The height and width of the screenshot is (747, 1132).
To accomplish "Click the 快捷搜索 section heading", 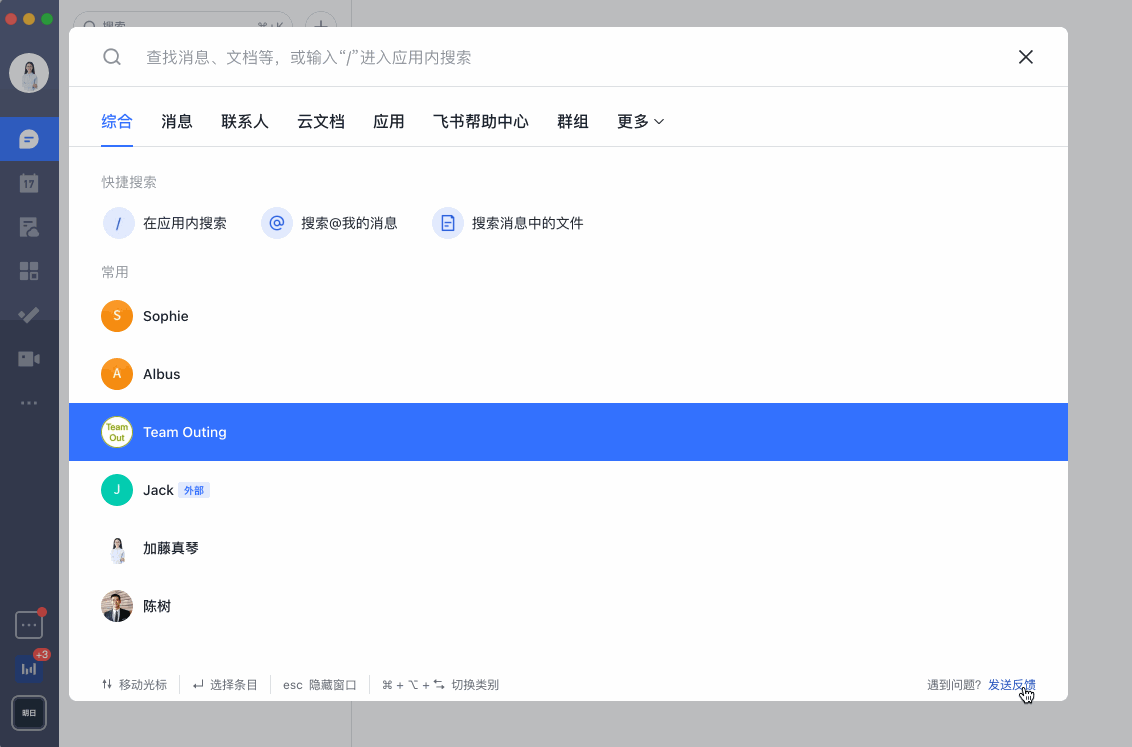I will (129, 182).
